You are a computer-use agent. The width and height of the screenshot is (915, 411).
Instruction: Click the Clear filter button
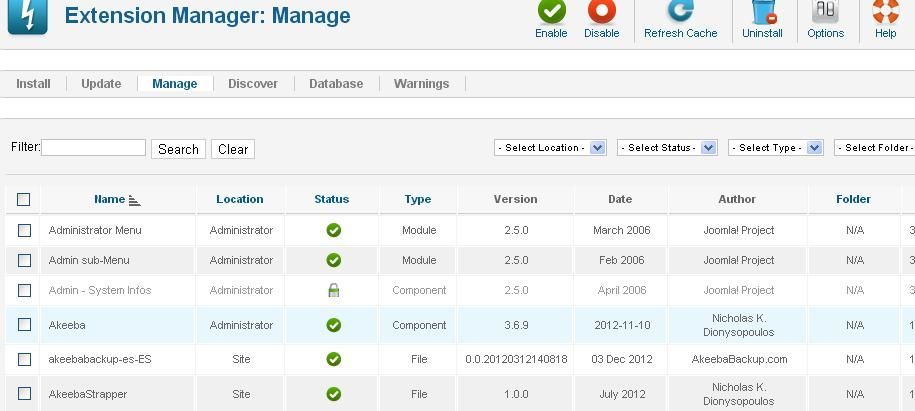click(x=233, y=149)
